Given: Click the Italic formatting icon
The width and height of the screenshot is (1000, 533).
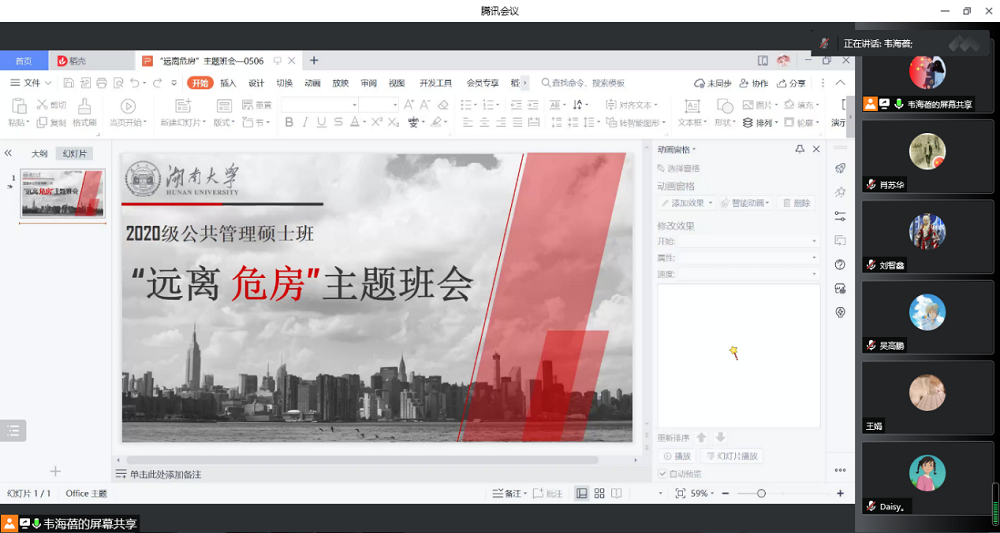Looking at the screenshot, I should [x=305, y=123].
